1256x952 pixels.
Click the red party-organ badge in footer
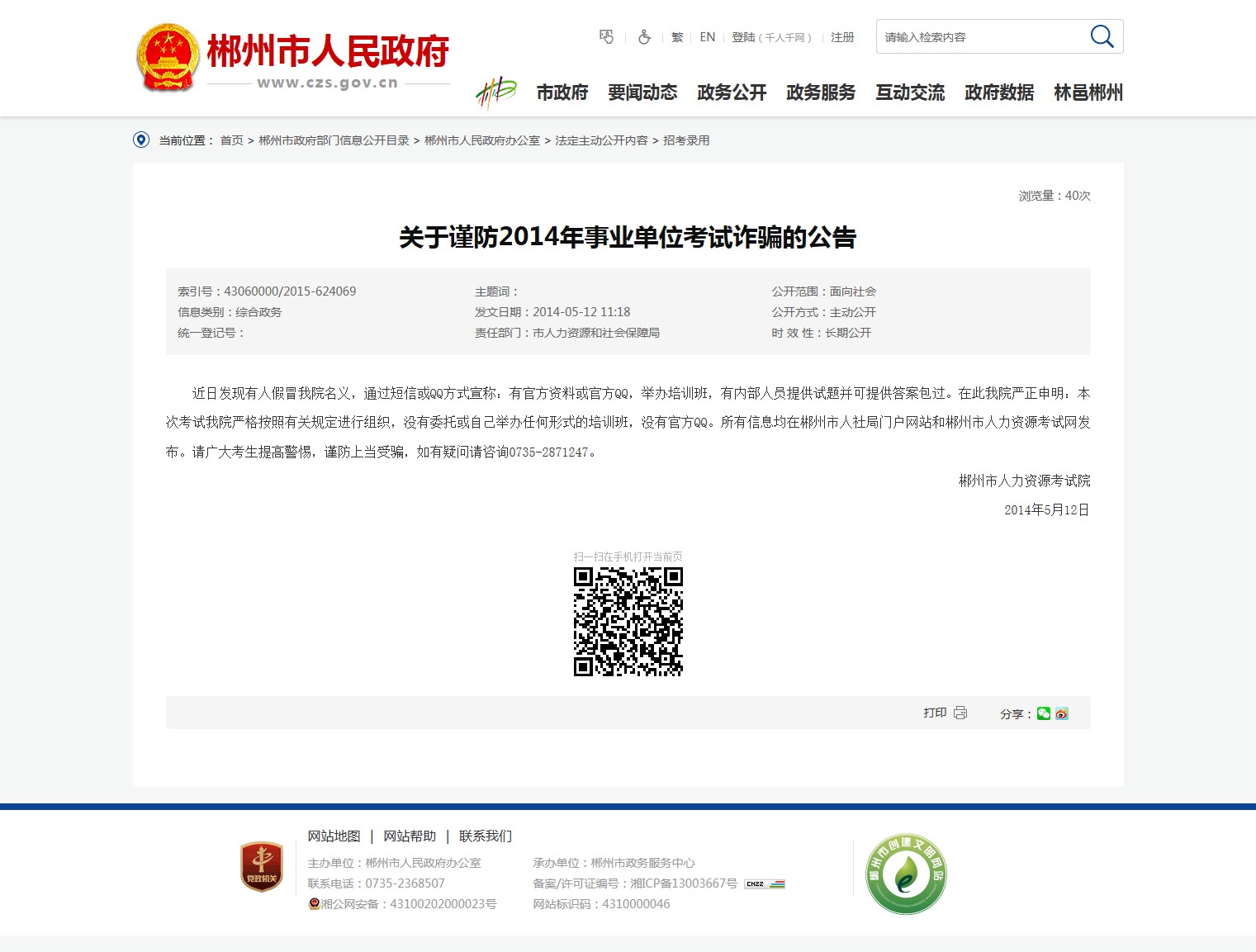262,867
